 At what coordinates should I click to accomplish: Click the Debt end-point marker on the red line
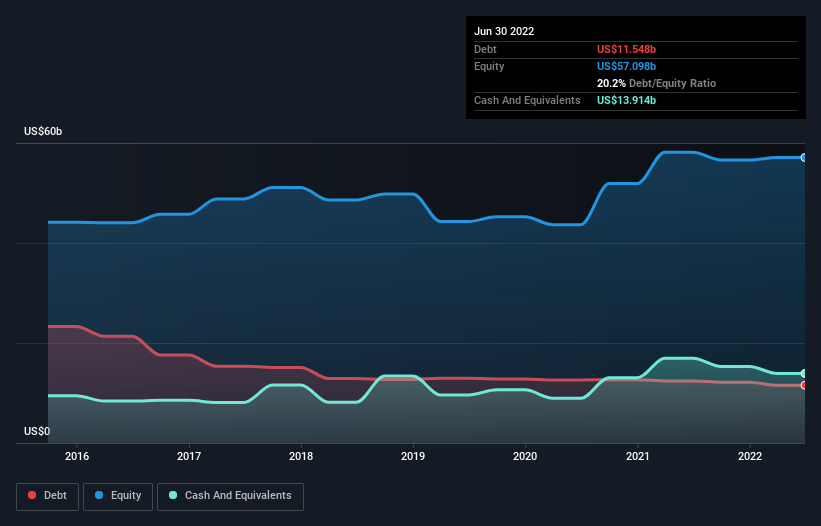click(804, 385)
